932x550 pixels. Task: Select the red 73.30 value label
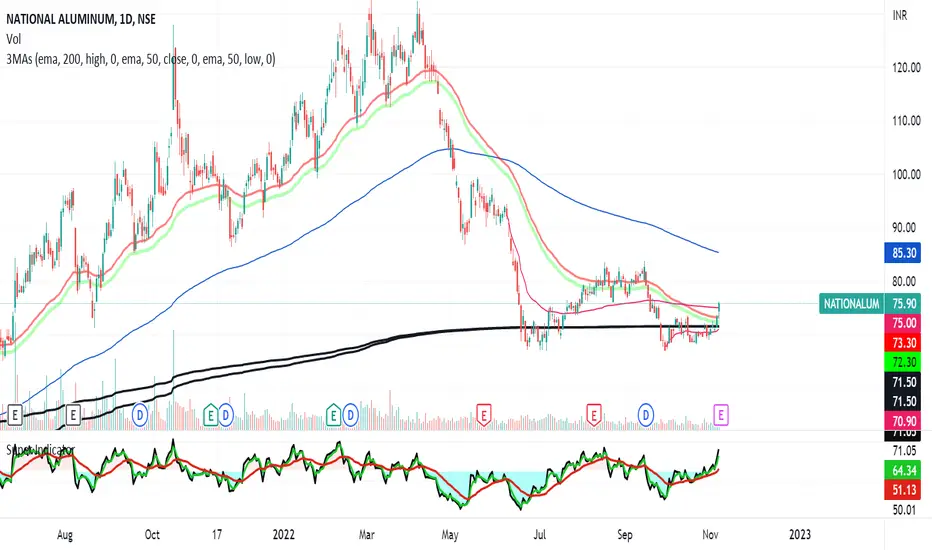click(x=904, y=342)
